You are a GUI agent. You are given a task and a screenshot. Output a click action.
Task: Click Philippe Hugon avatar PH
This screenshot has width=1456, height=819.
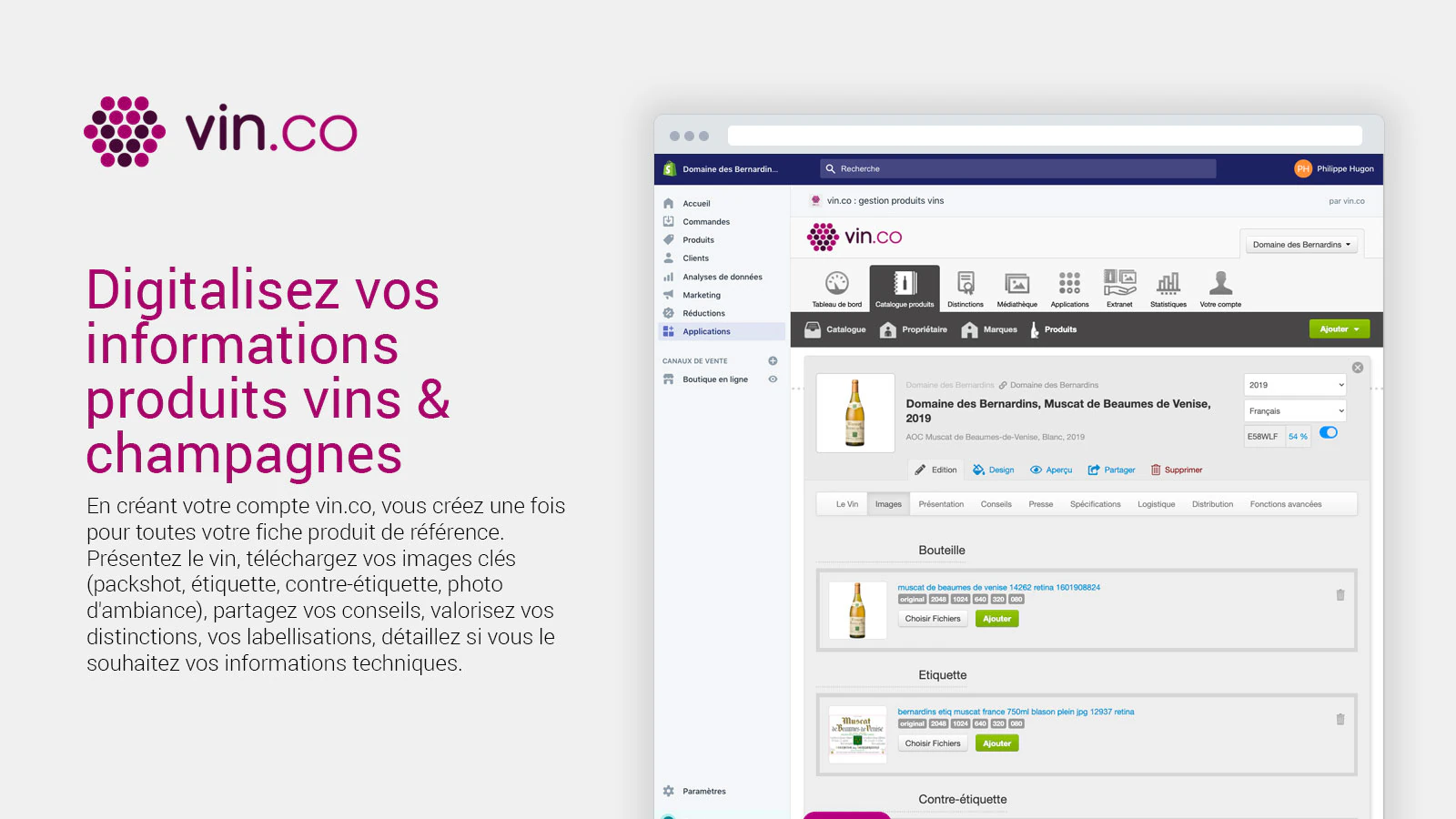(1303, 168)
